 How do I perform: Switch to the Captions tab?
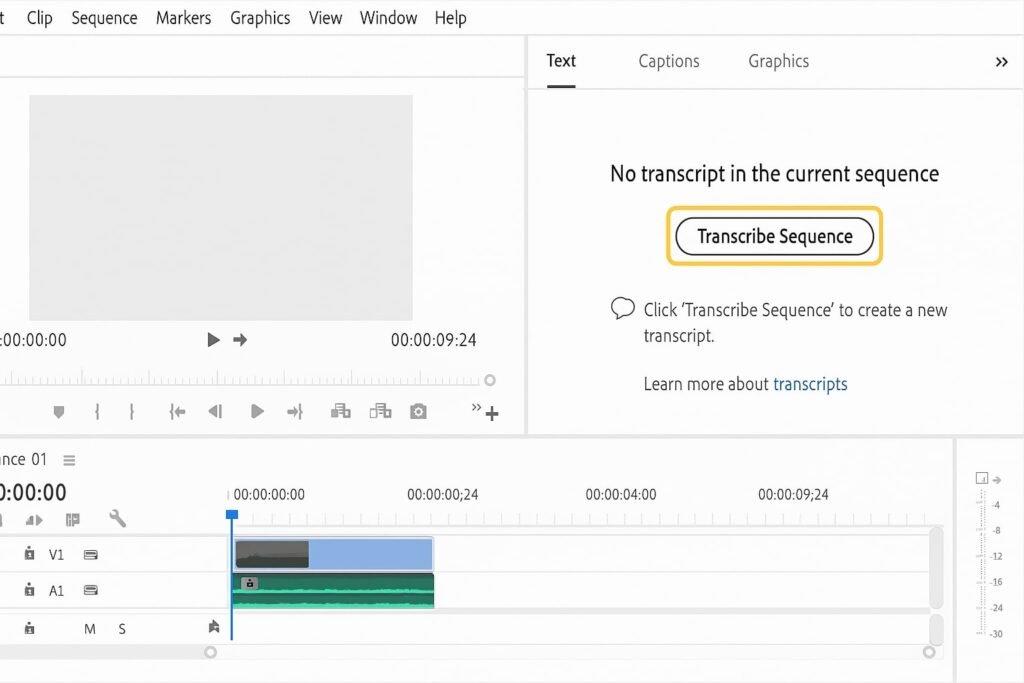point(669,61)
